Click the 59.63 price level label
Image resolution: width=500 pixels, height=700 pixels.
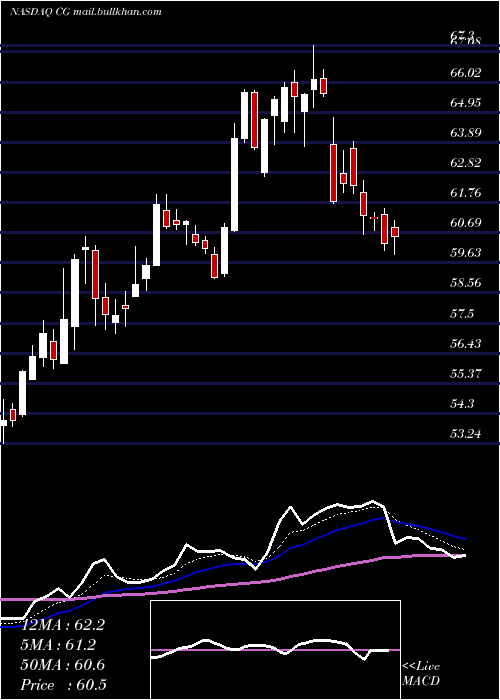click(466, 253)
